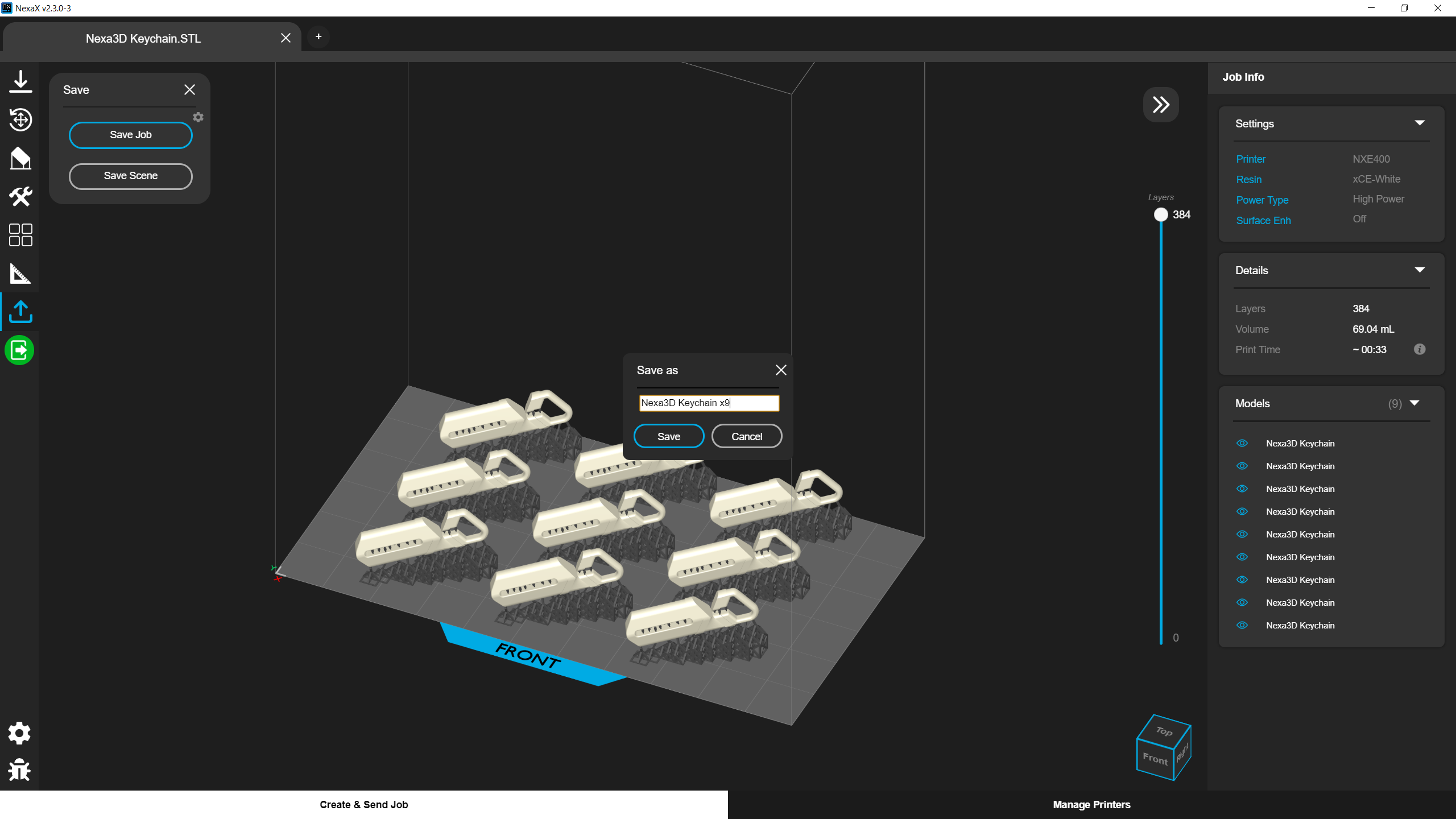Viewport: 1456px width, 819px height.
Task: Click Cancel in the Save as dialog
Action: [747, 436]
